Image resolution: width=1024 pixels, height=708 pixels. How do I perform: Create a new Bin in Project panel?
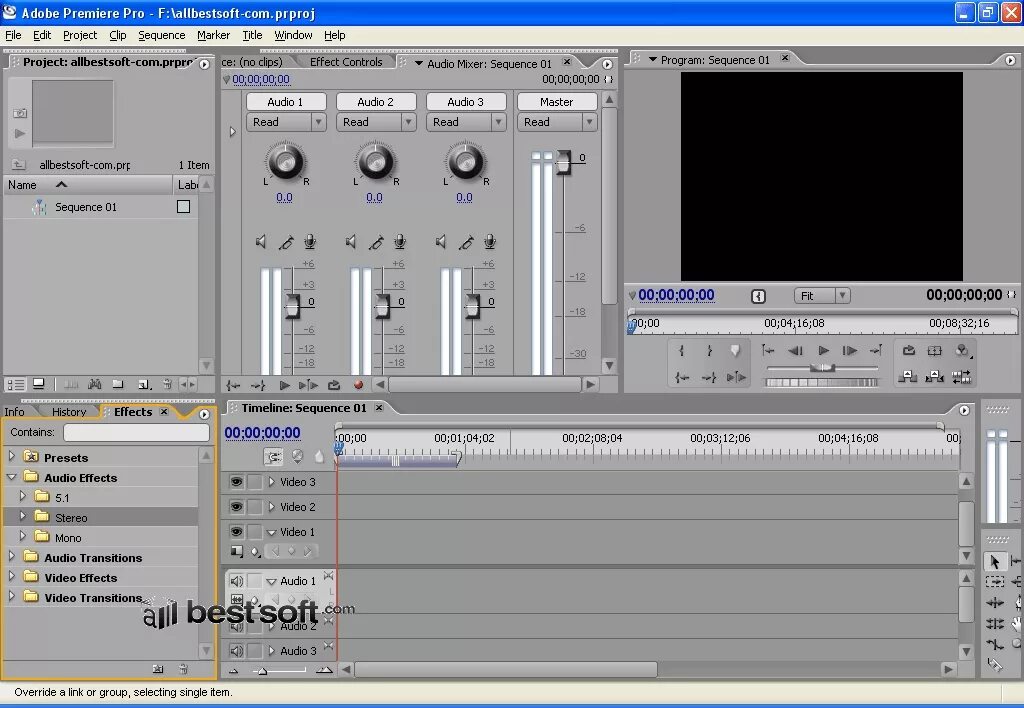(118, 384)
